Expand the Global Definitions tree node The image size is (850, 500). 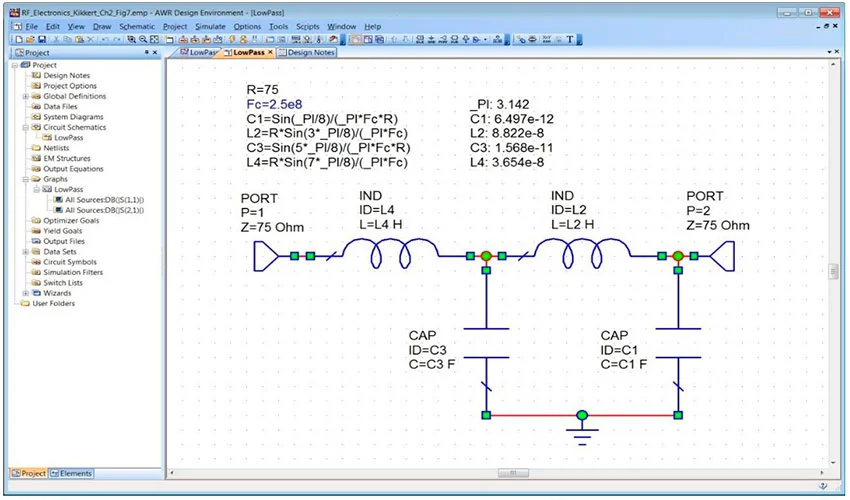(x=26, y=96)
